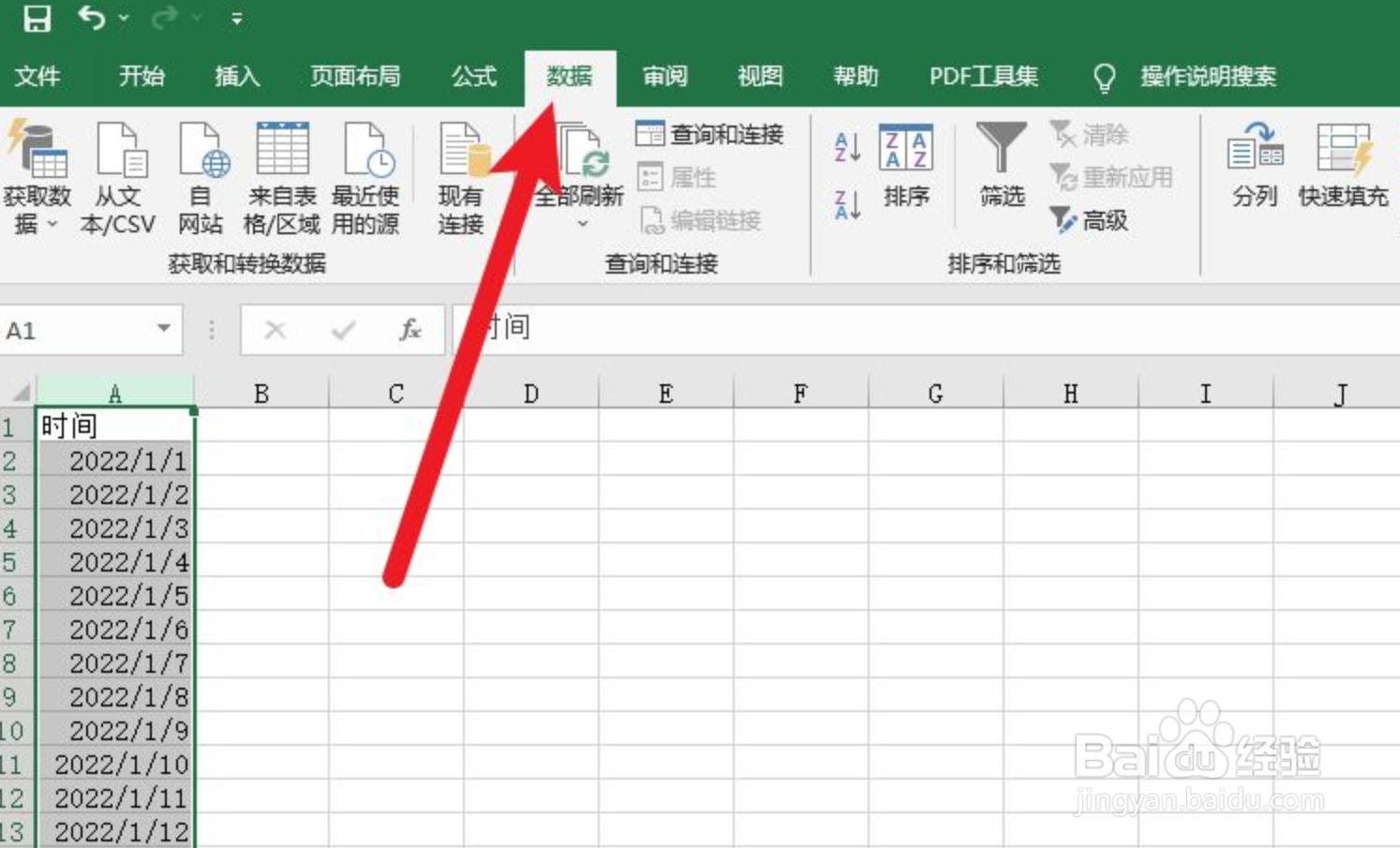This screenshot has height=848, width=1400.
Task: Click the 属性 button
Action: (676, 176)
